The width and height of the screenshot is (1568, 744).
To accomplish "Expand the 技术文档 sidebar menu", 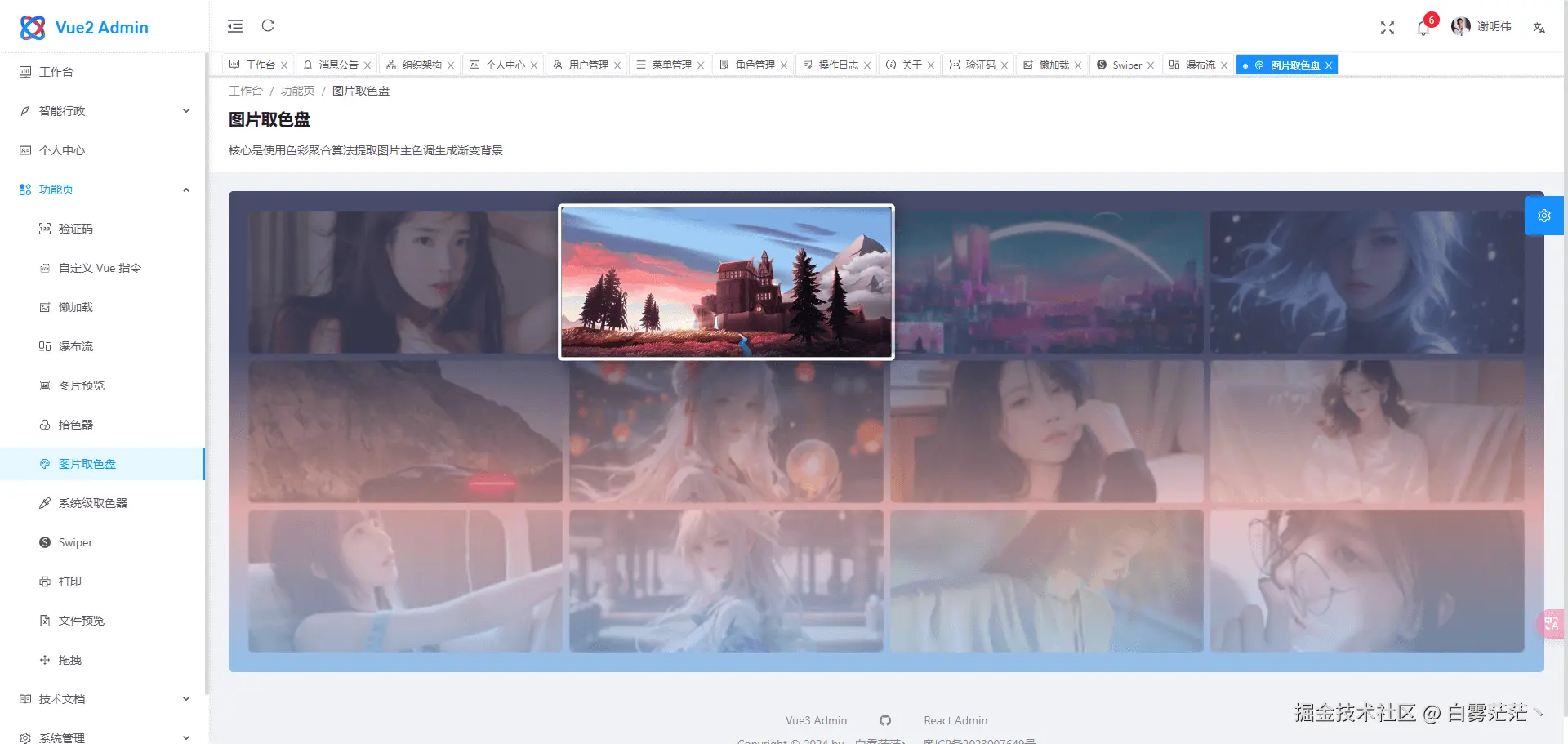I will (x=102, y=699).
